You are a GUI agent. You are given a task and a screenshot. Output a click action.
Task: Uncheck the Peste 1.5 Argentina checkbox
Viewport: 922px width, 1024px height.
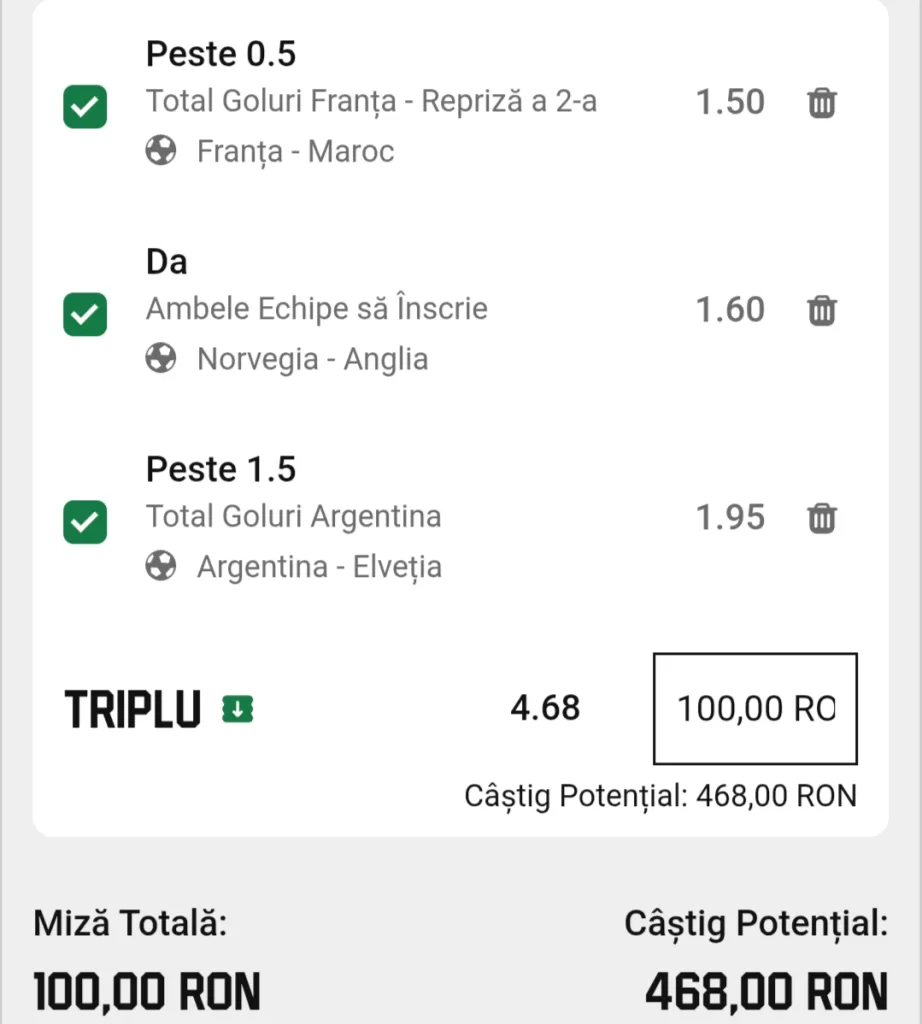85,522
